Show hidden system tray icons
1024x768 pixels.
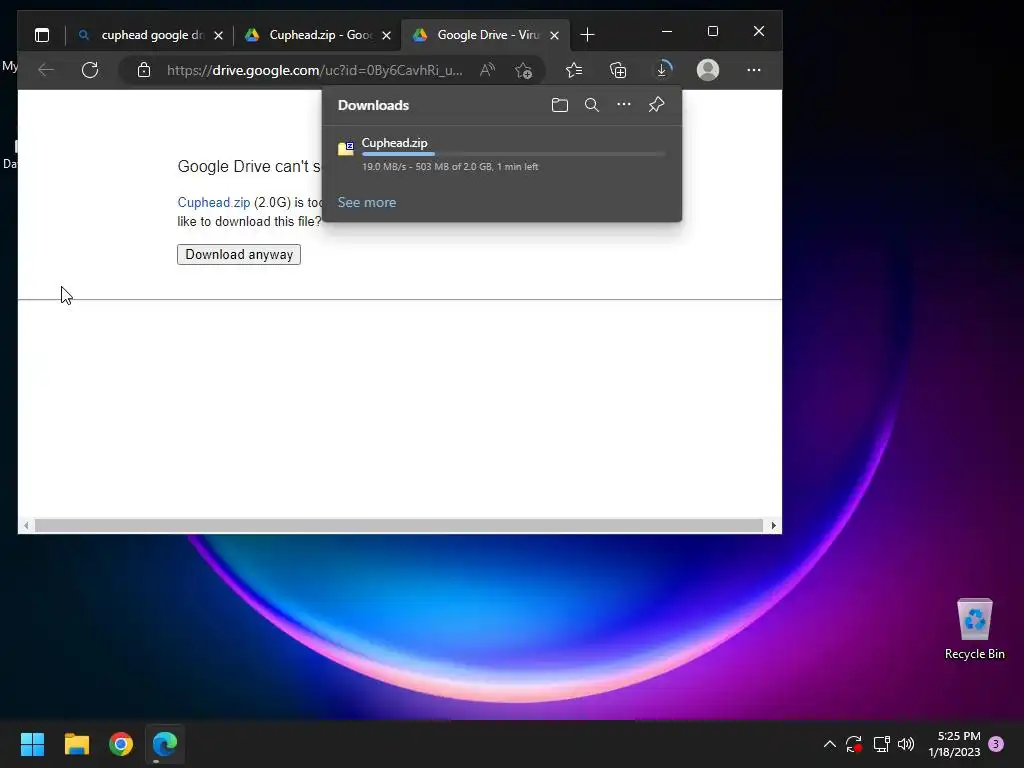(x=829, y=744)
